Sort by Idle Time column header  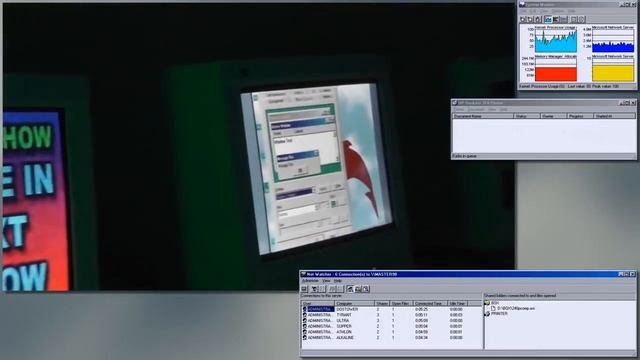[458, 303]
